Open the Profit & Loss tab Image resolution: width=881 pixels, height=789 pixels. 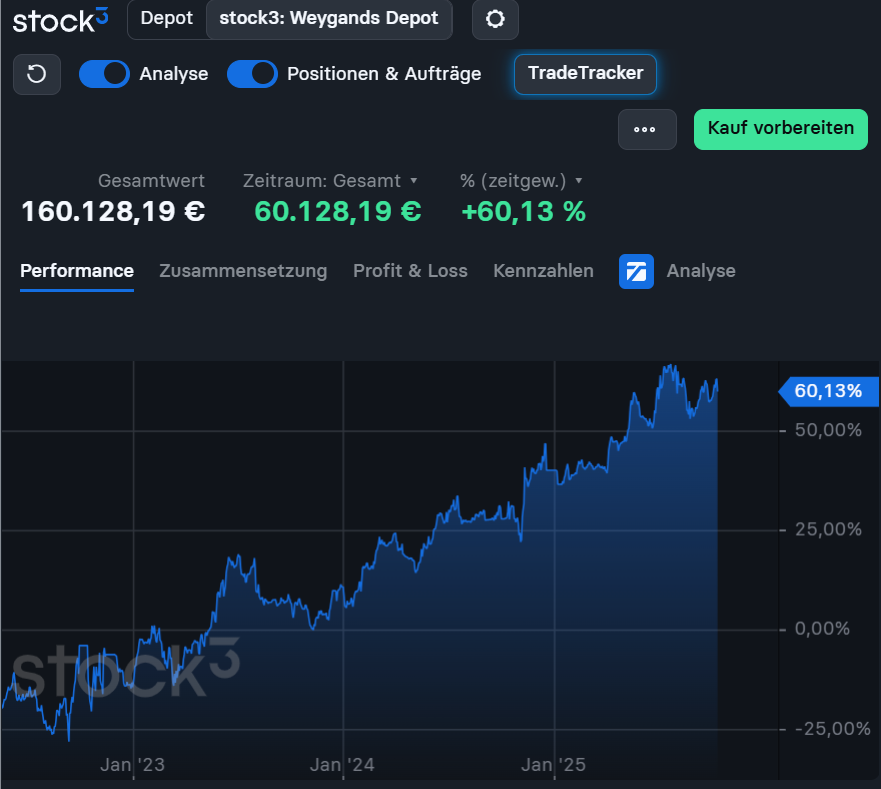(410, 271)
